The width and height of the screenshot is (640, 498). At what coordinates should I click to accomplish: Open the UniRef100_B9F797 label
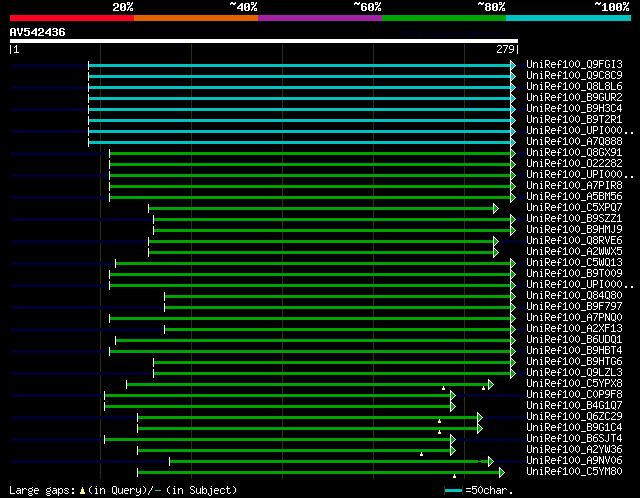[574, 307]
